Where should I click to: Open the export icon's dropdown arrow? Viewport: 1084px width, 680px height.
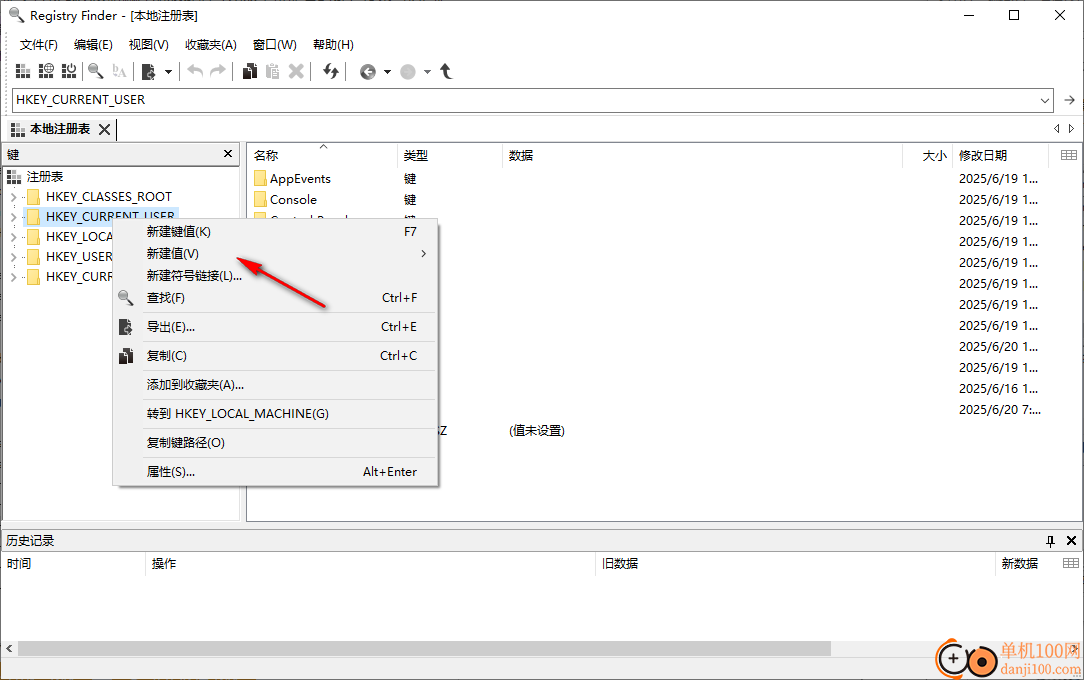pyautogui.click(x=168, y=72)
